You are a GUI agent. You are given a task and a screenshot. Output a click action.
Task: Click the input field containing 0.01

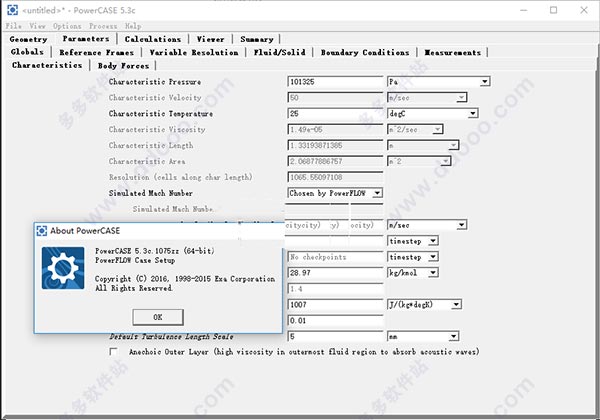[336, 321]
